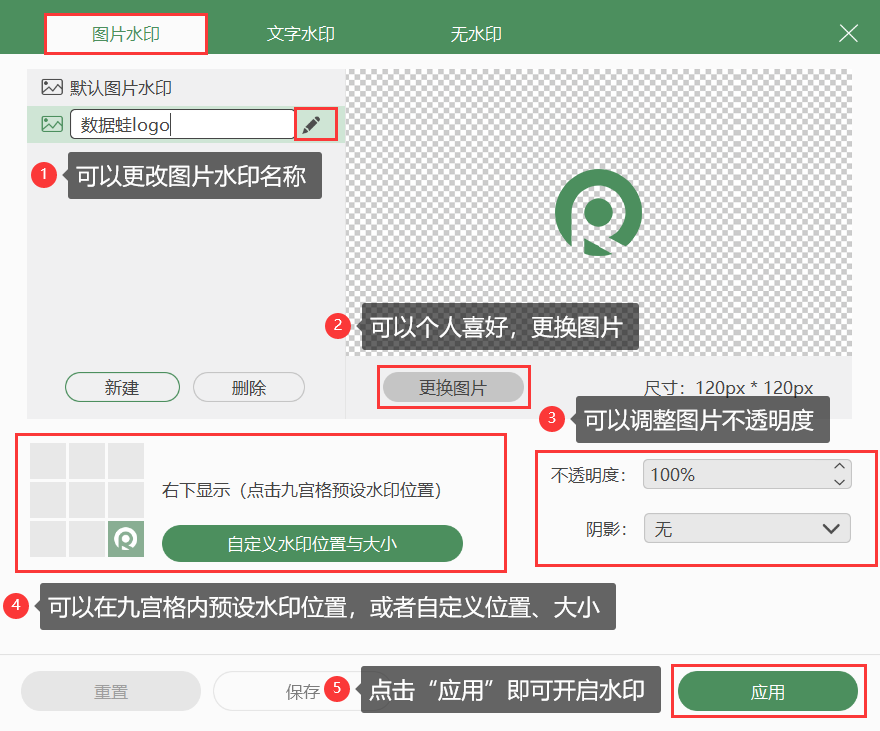Select the bottom-left grid position cell
This screenshot has height=731, width=880.
click(48, 539)
